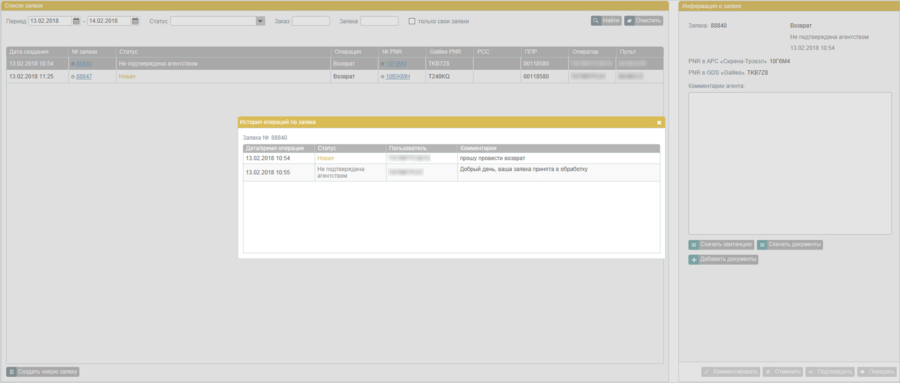Click Добавить документы plus button
The image size is (900, 383).
723,260
